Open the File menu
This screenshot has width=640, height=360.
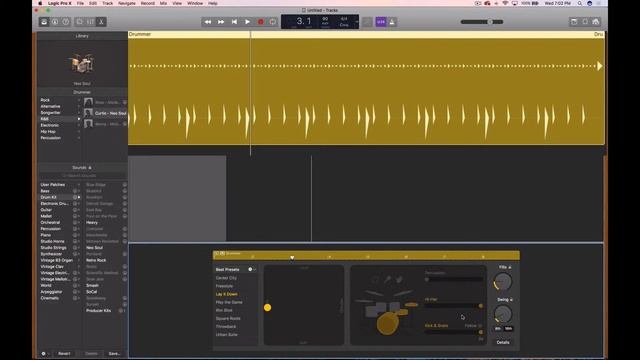click(80, 3)
